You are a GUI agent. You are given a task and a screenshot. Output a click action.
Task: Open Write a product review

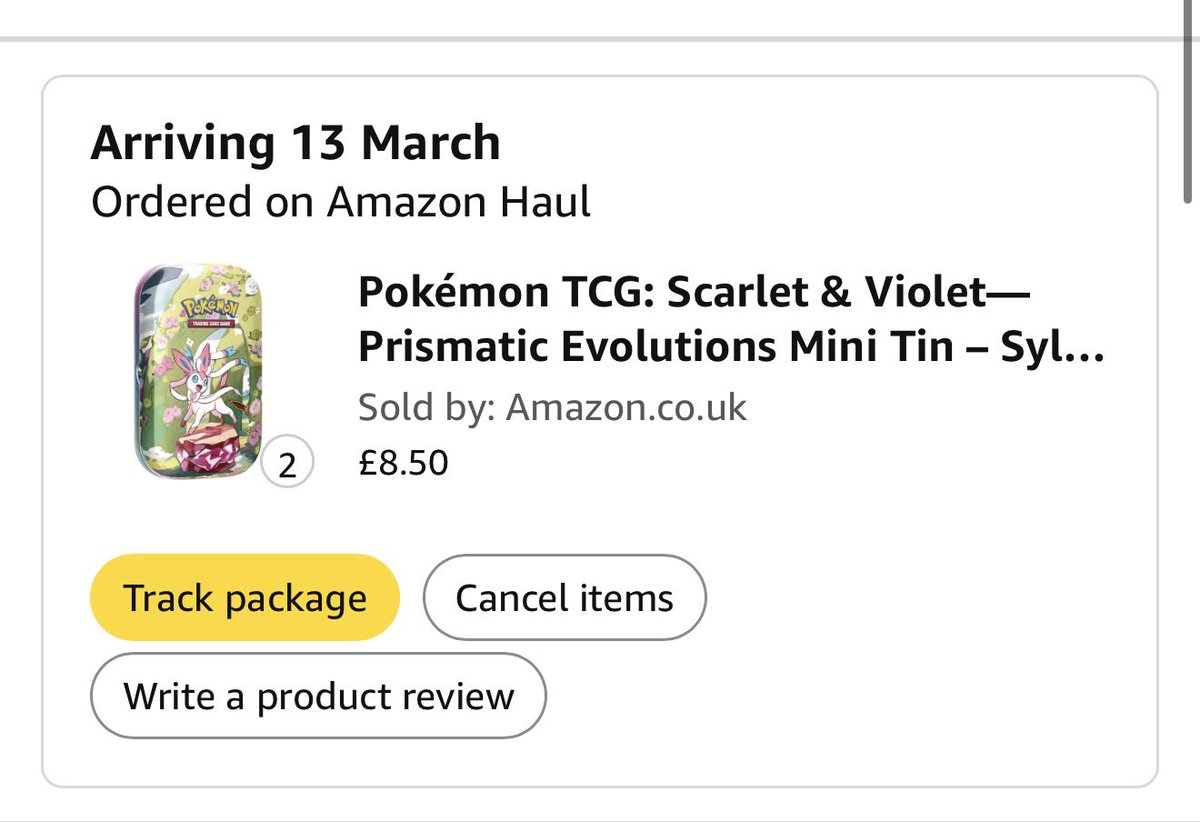318,695
